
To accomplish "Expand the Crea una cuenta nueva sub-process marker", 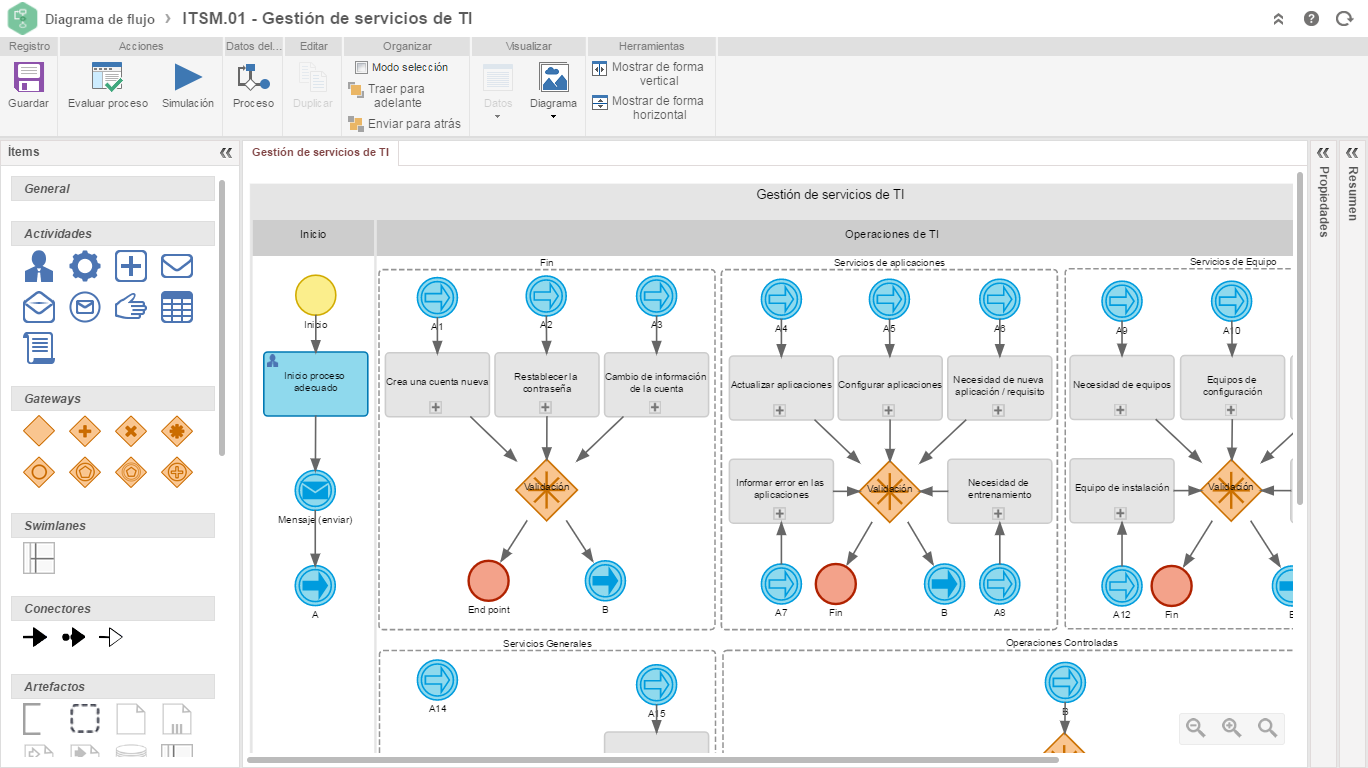I will pyautogui.click(x=436, y=407).
